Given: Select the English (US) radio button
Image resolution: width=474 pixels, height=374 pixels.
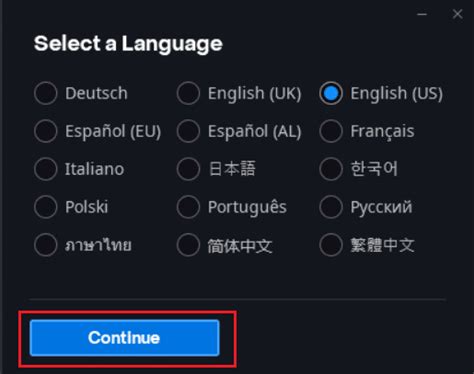Looking at the screenshot, I should [331, 93].
